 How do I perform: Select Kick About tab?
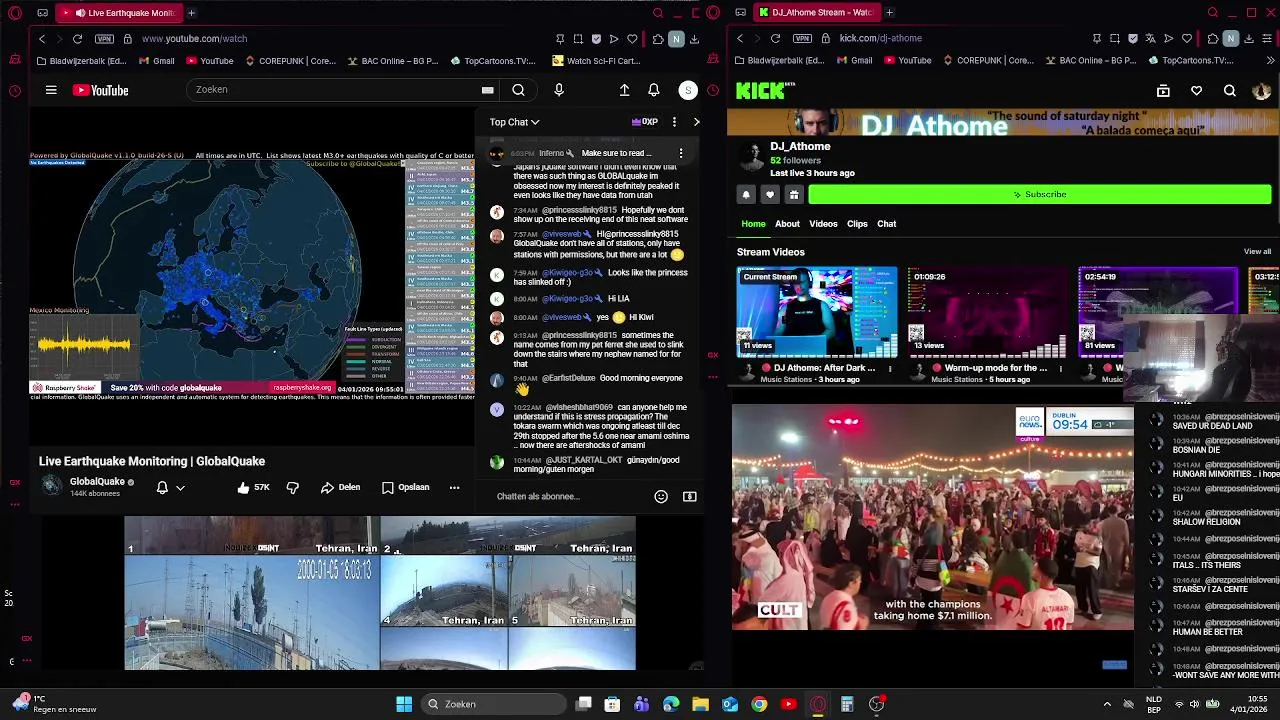click(x=787, y=224)
